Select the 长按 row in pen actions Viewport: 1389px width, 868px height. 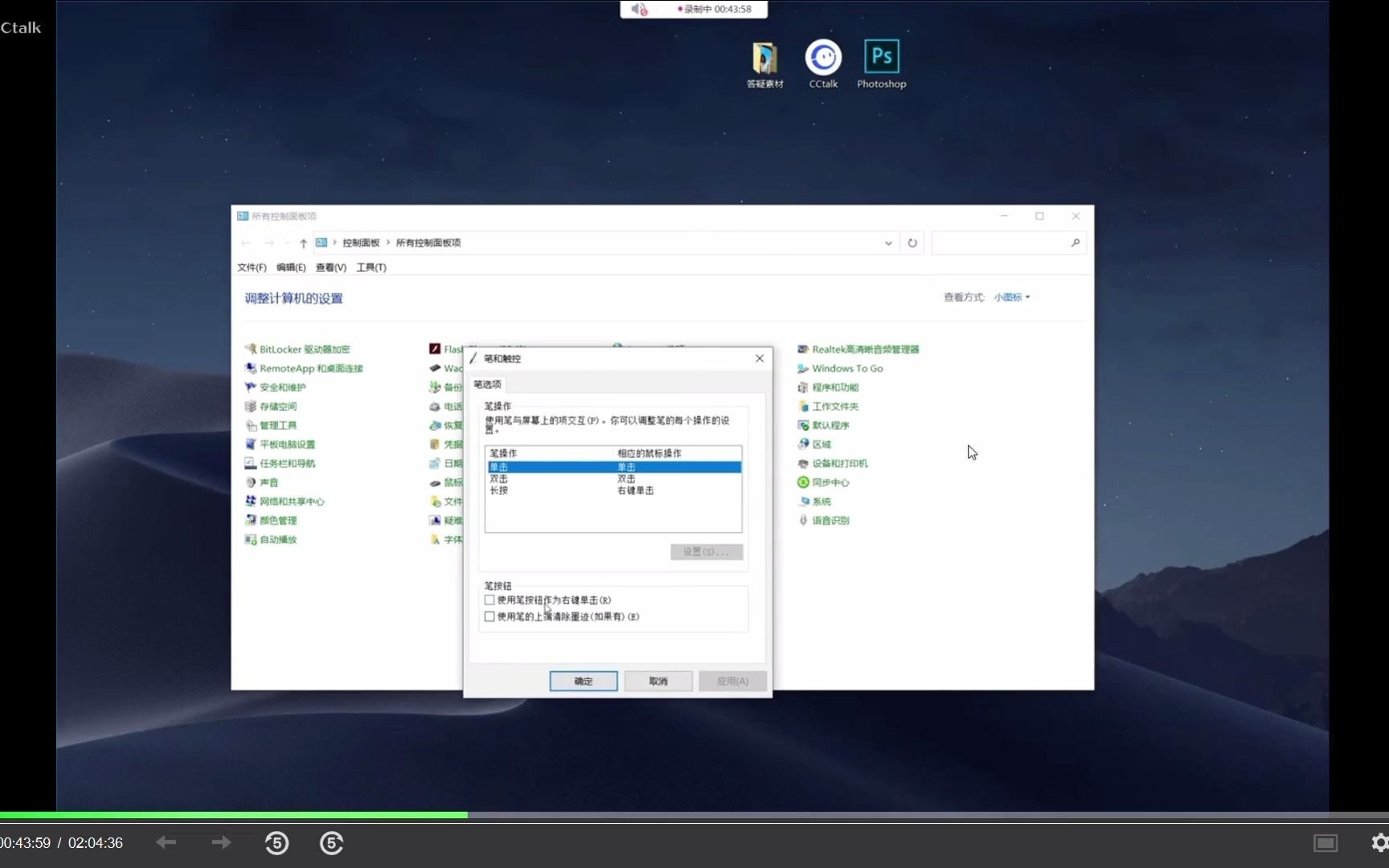tap(613, 490)
